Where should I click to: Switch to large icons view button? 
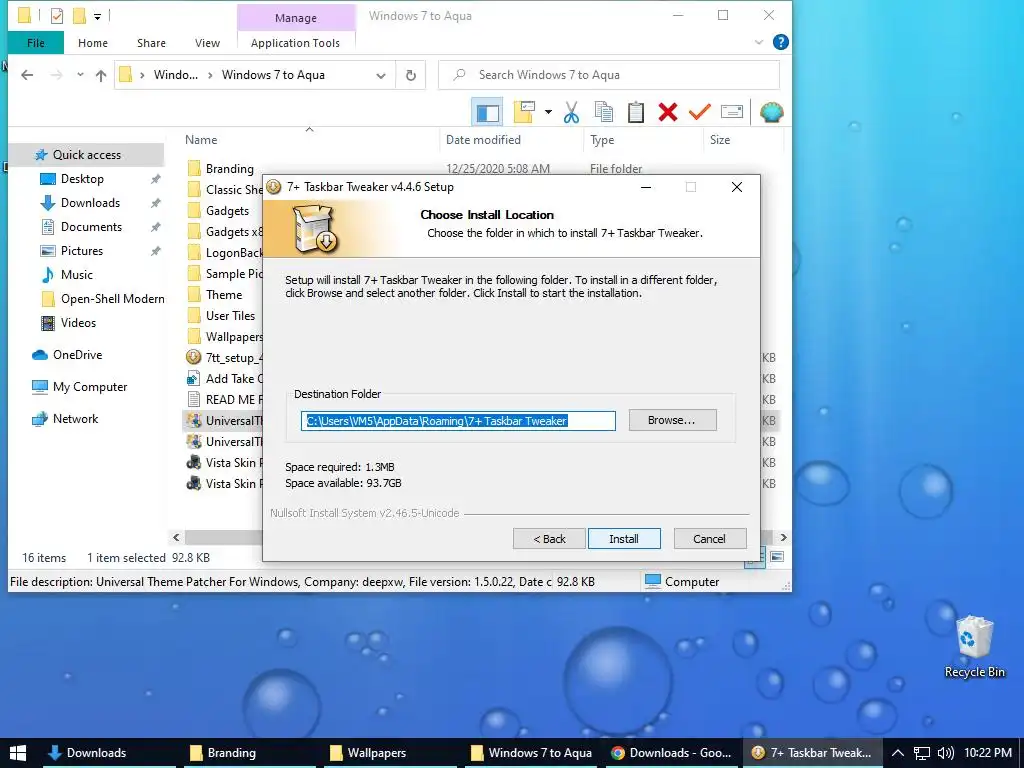click(x=777, y=557)
